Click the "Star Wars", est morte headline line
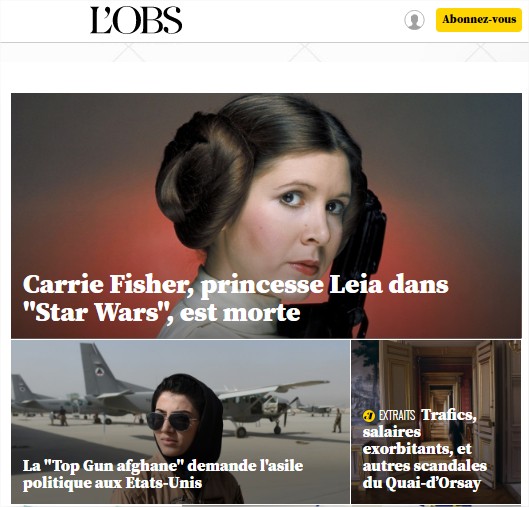 161,312
